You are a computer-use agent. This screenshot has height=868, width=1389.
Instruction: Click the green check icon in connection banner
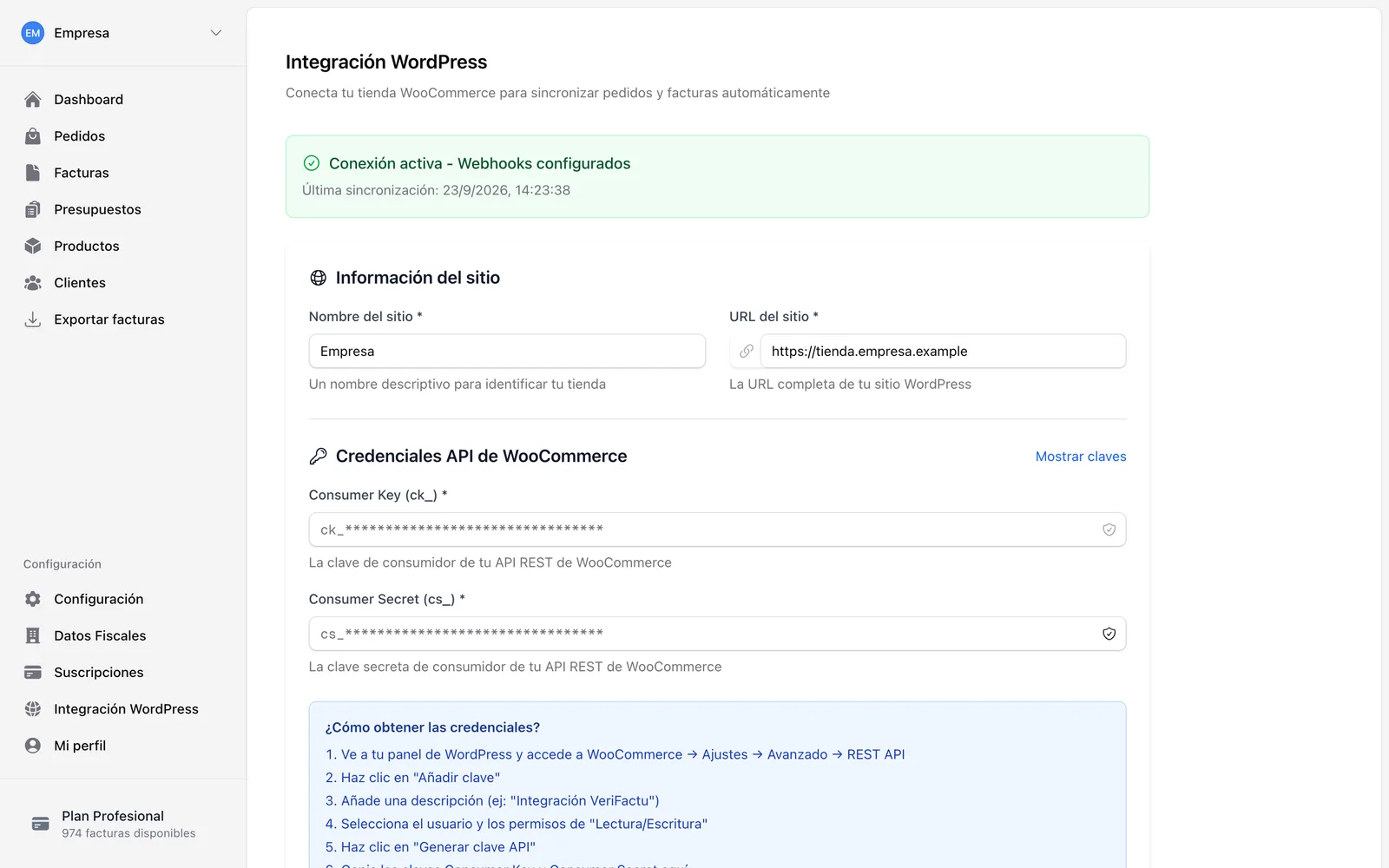(x=312, y=163)
